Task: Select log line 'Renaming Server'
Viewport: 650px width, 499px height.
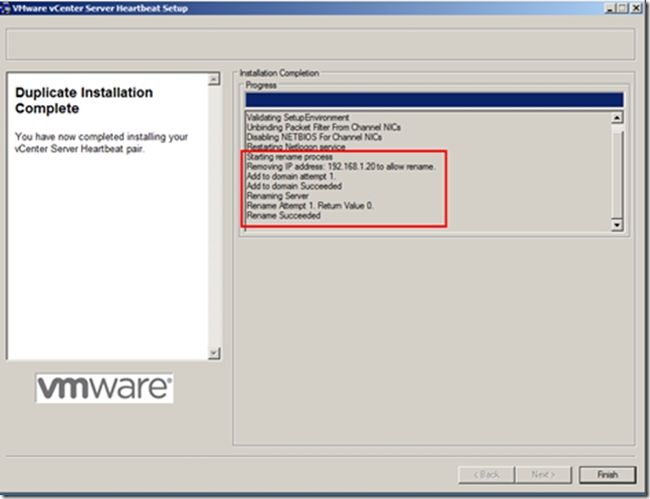Action: click(x=278, y=196)
